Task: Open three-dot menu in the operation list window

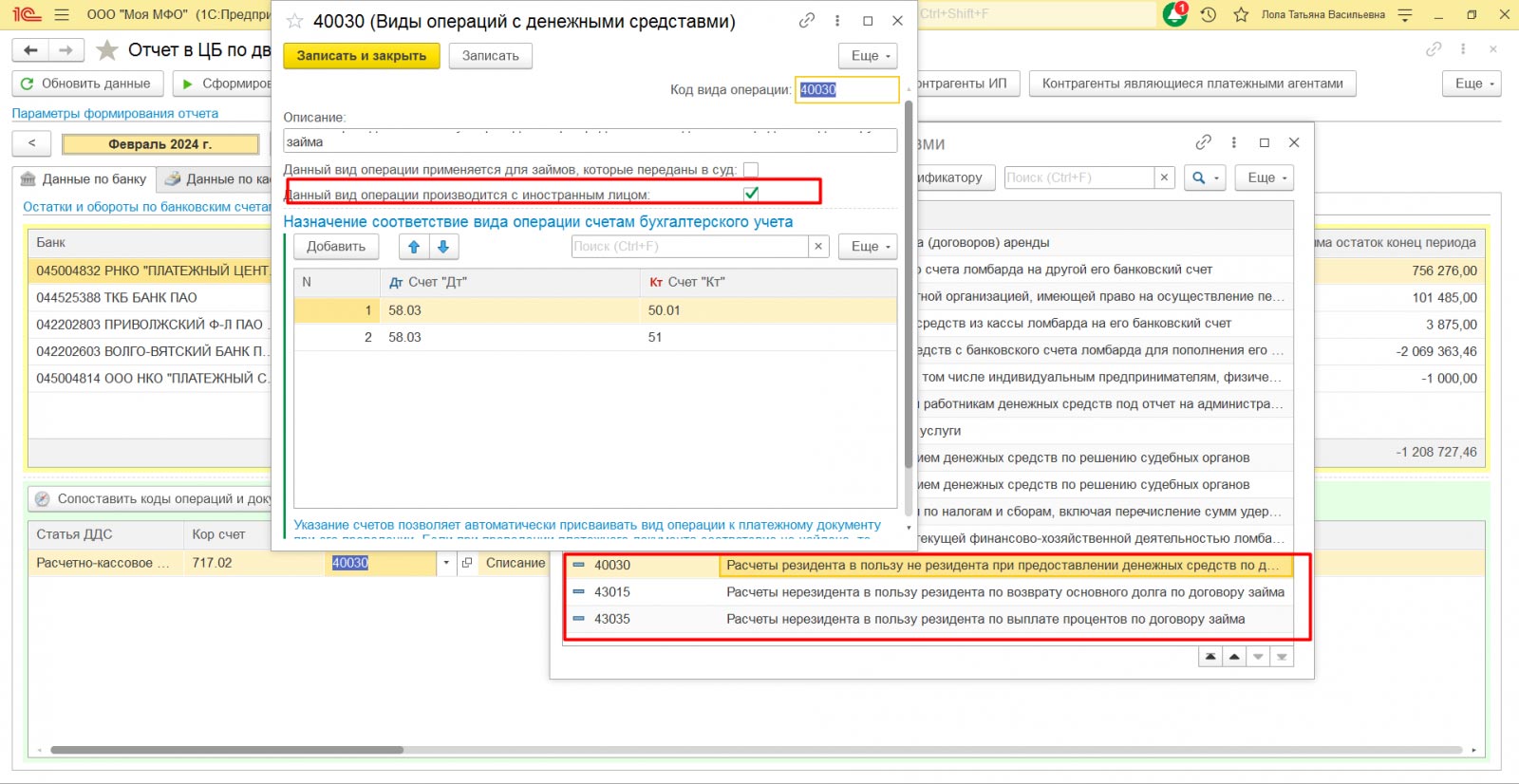Action: [x=1234, y=142]
